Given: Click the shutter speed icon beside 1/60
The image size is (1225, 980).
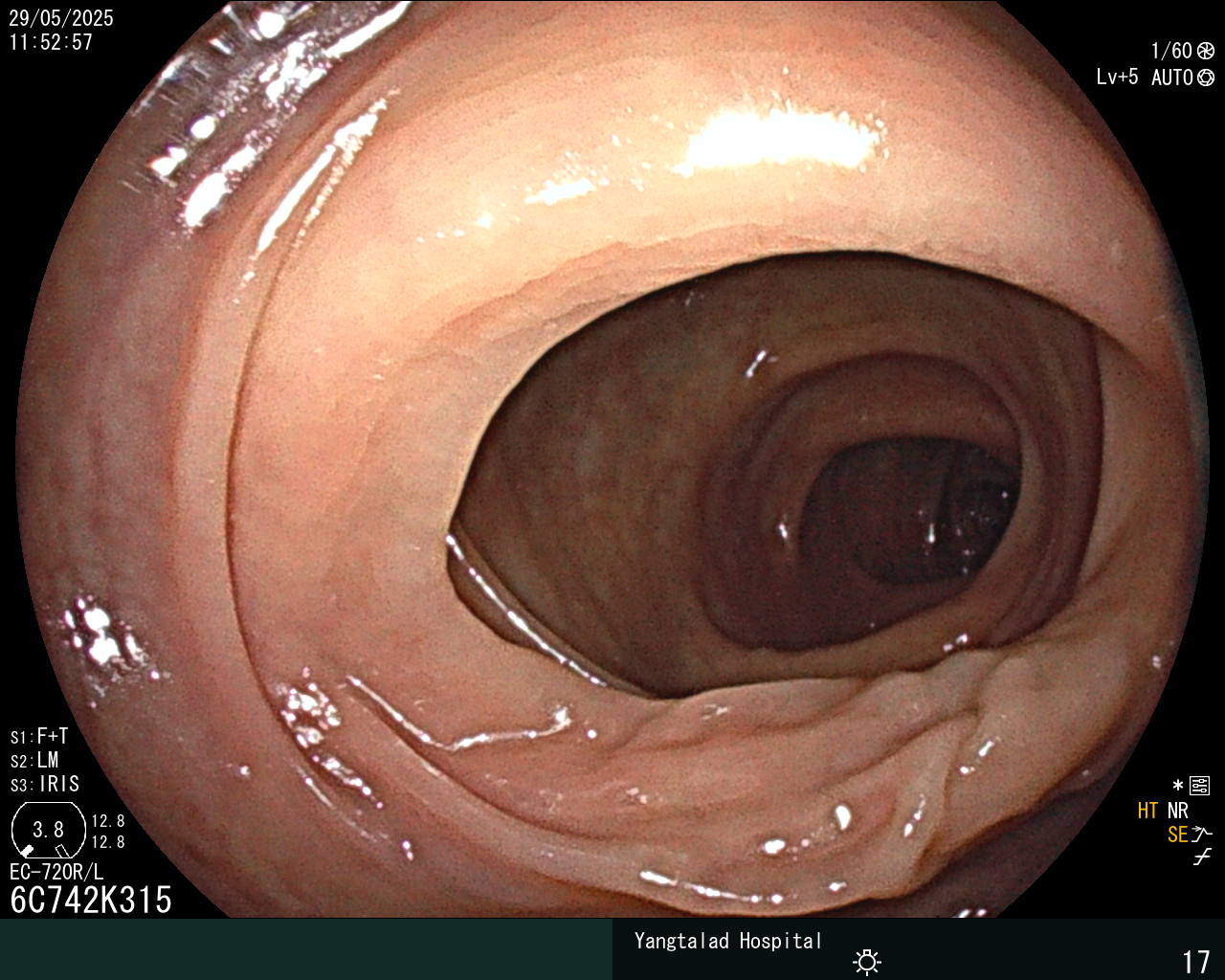Looking at the screenshot, I should [1206, 51].
